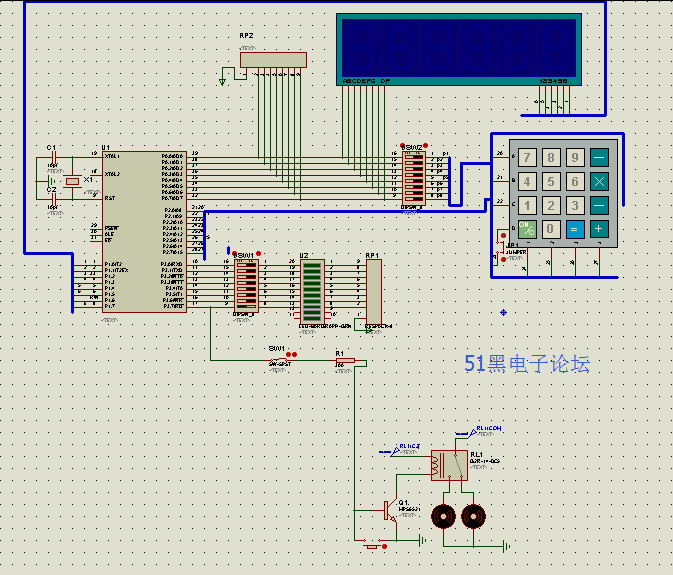Toggle the DSW1 DIP switch block

246,286
